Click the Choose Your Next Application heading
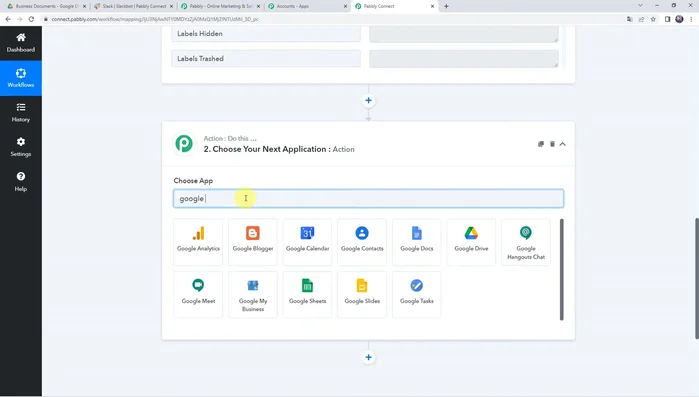 pos(279,149)
